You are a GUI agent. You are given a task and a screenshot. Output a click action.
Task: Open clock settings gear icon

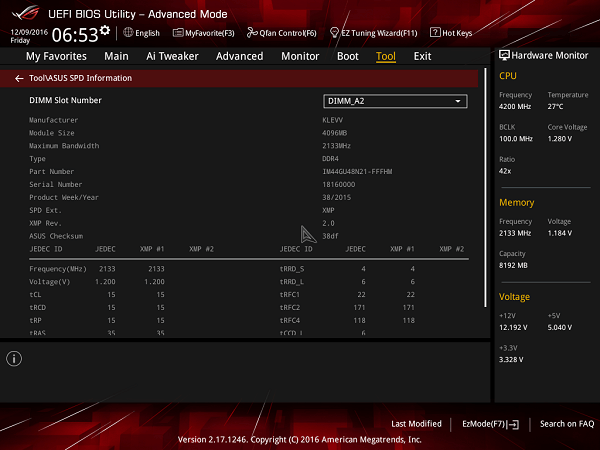coord(105,30)
